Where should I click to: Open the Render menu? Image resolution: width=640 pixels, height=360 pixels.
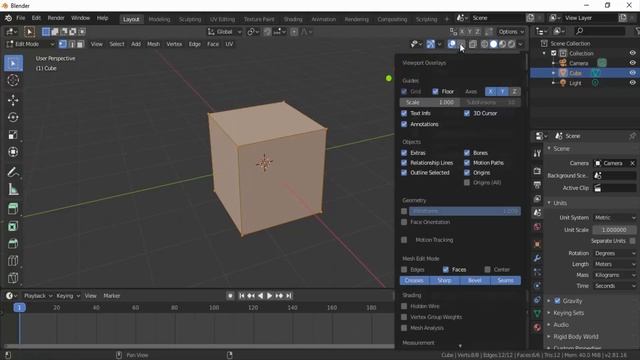pyautogui.click(x=56, y=18)
